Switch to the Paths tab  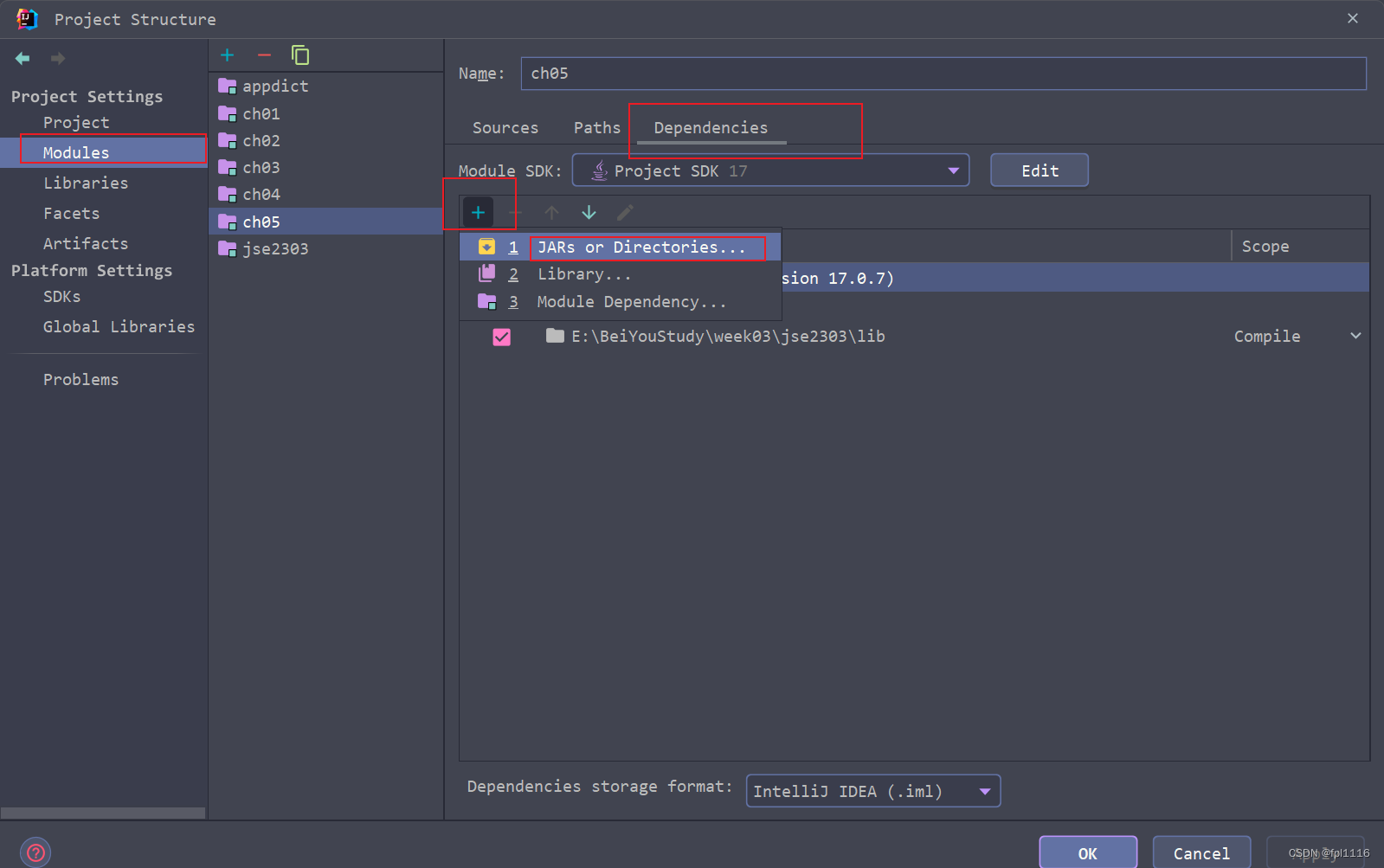click(597, 127)
